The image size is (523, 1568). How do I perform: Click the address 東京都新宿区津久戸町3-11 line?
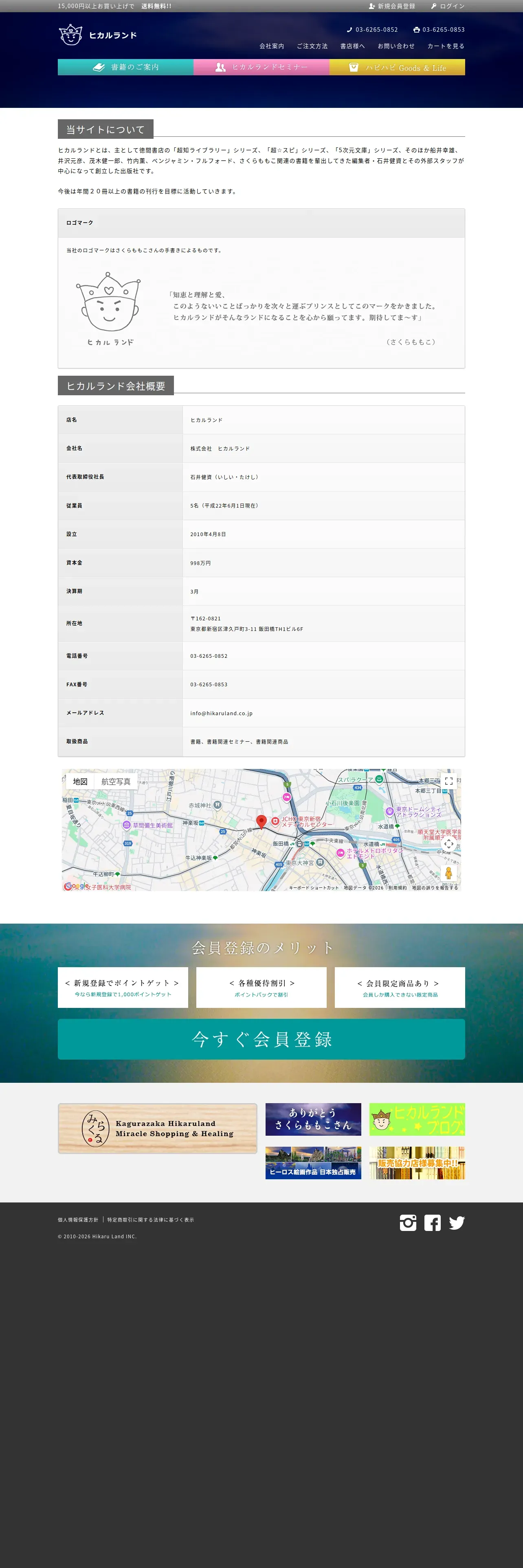click(x=246, y=629)
